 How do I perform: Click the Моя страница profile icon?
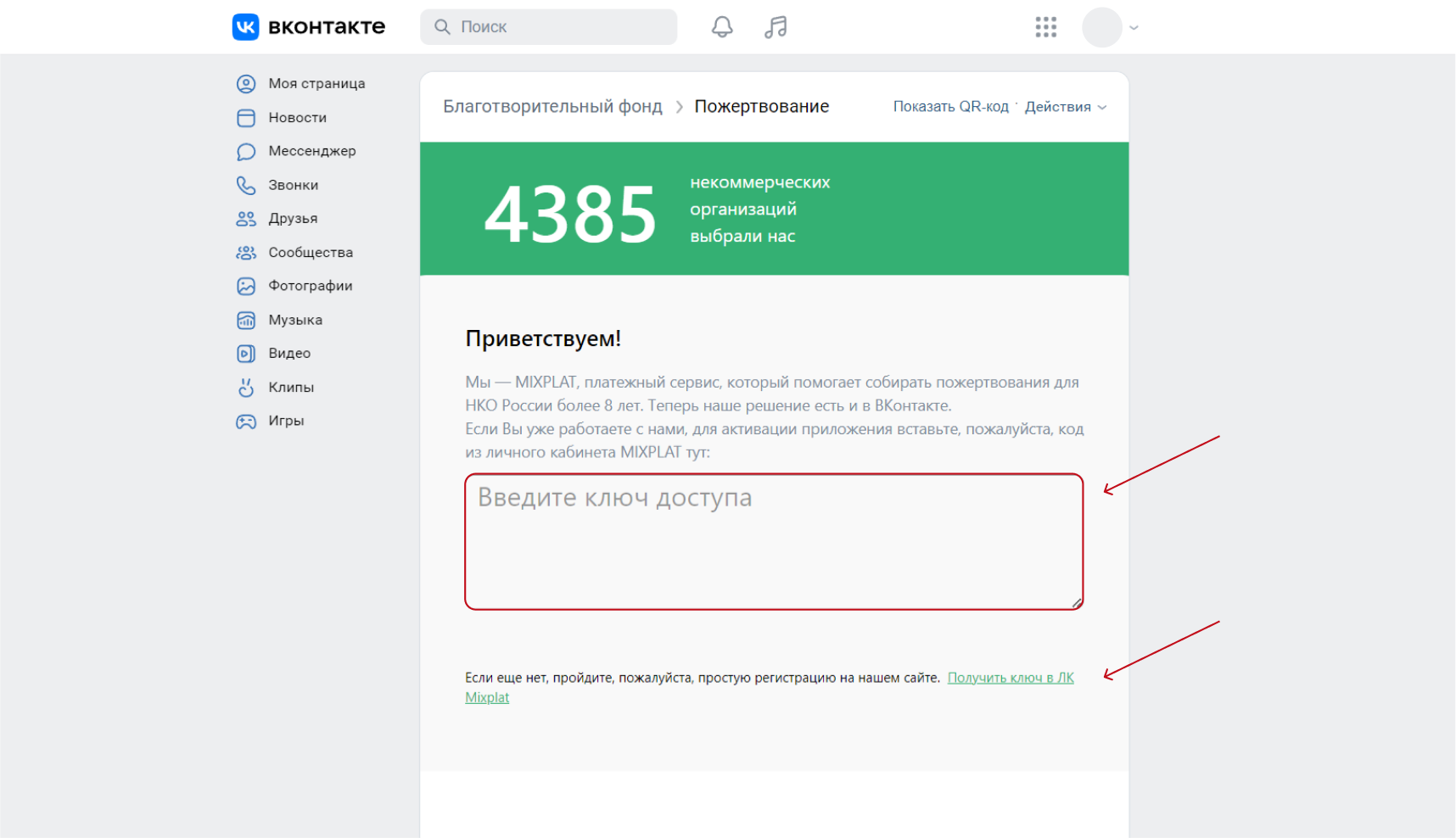click(x=246, y=84)
